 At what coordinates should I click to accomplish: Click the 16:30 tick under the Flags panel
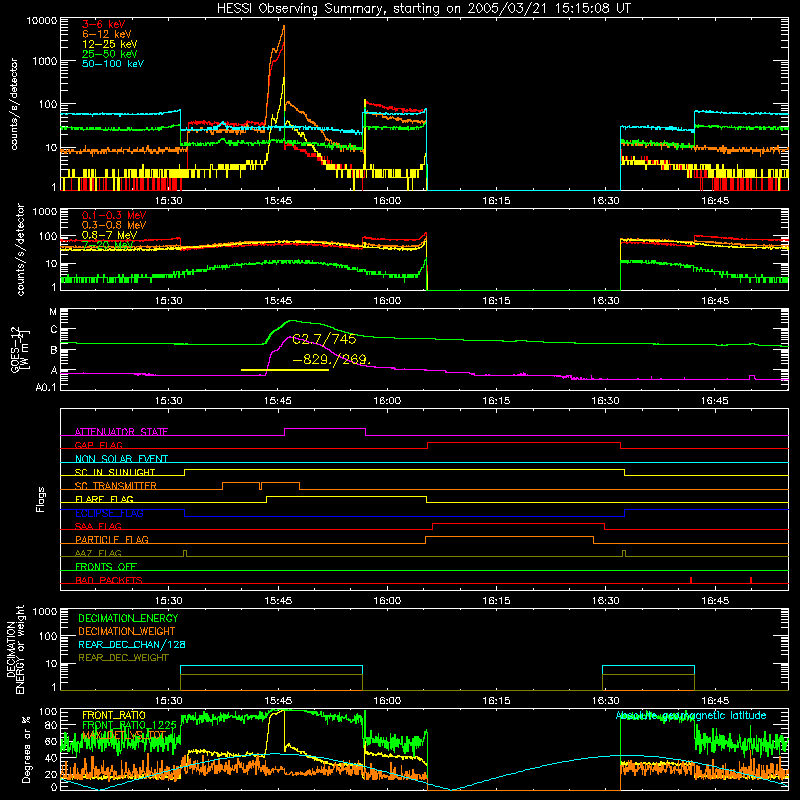pos(606,601)
